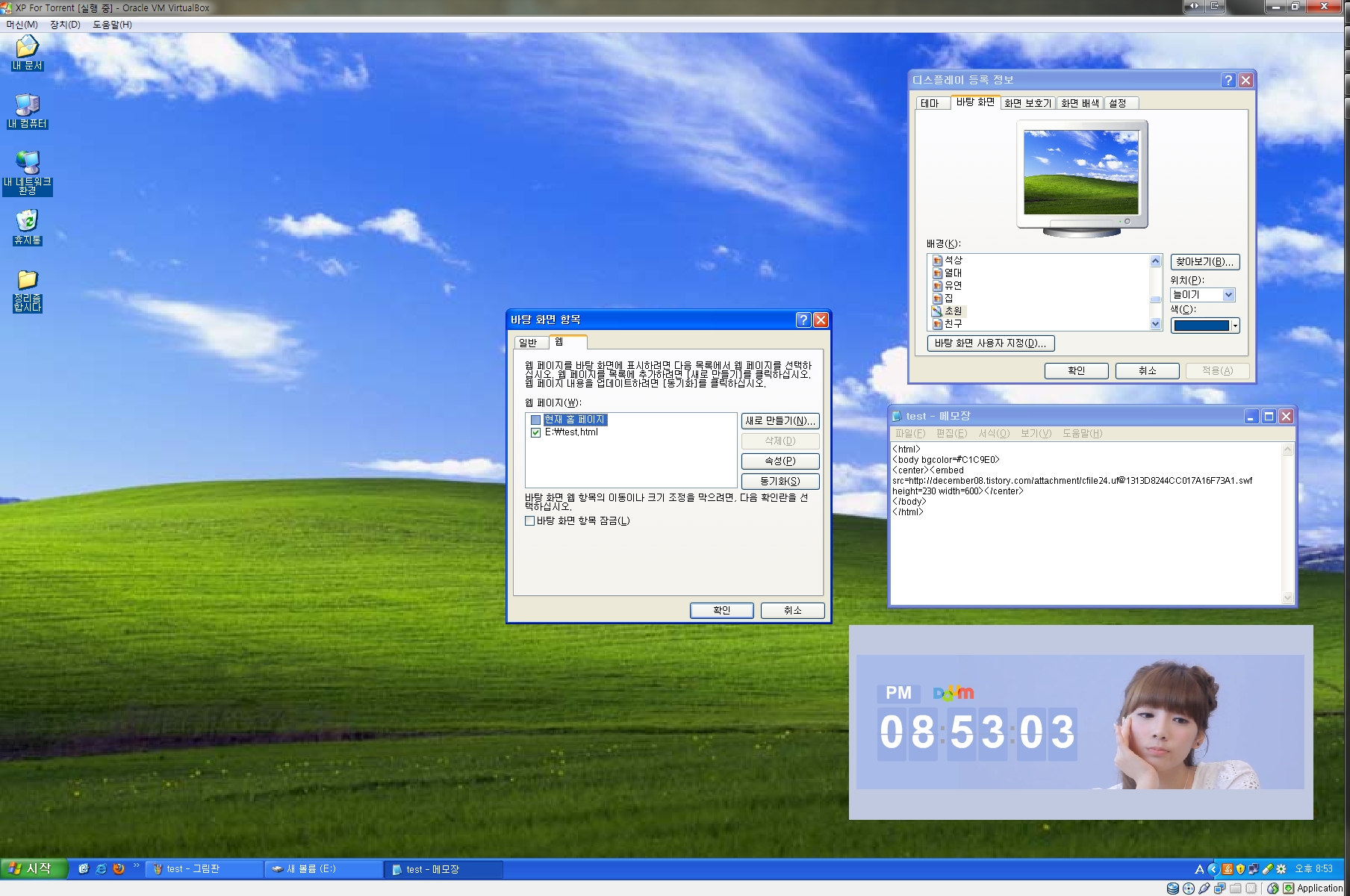1350x896 pixels.
Task: Open VirtualBox 장치(D) menu
Action: (65, 25)
